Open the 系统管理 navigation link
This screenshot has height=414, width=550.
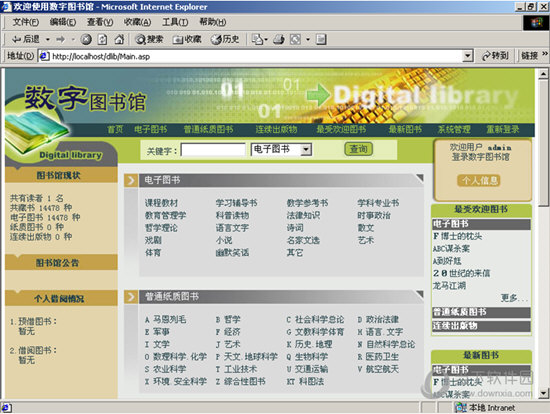[454, 129]
